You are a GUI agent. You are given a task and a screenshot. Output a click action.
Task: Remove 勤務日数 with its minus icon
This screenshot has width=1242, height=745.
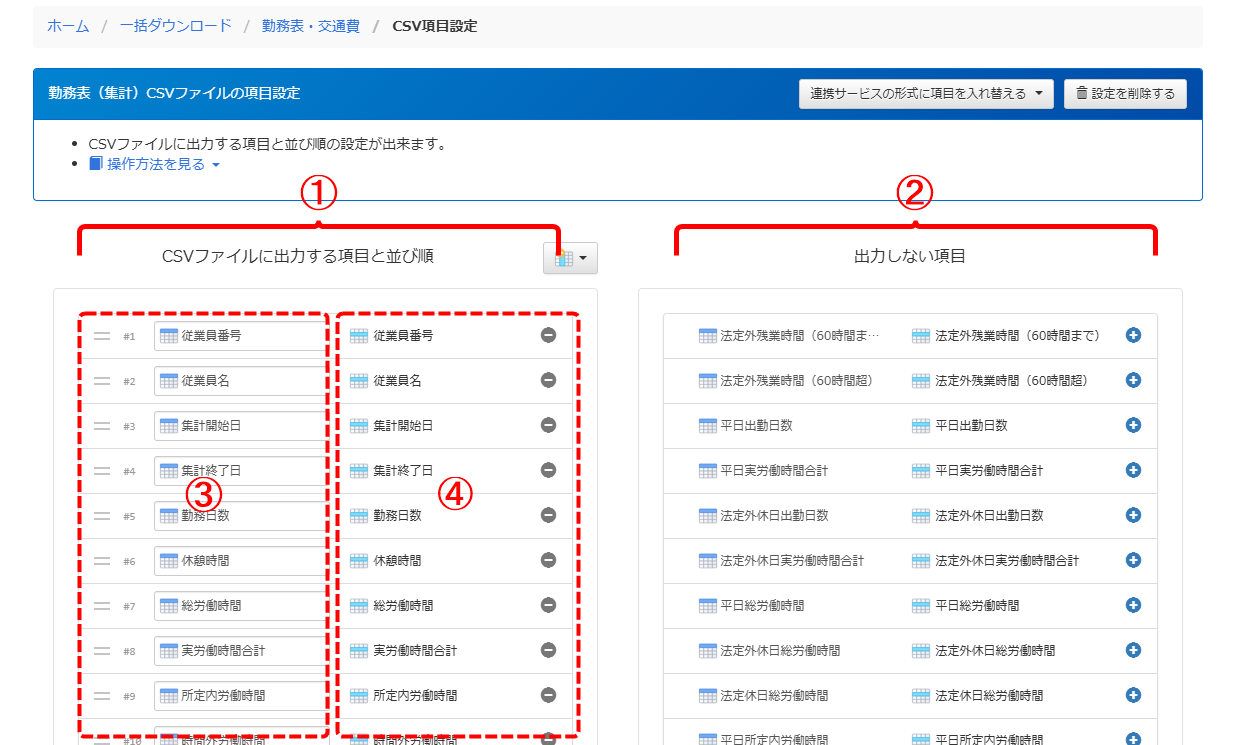pyautogui.click(x=548, y=515)
